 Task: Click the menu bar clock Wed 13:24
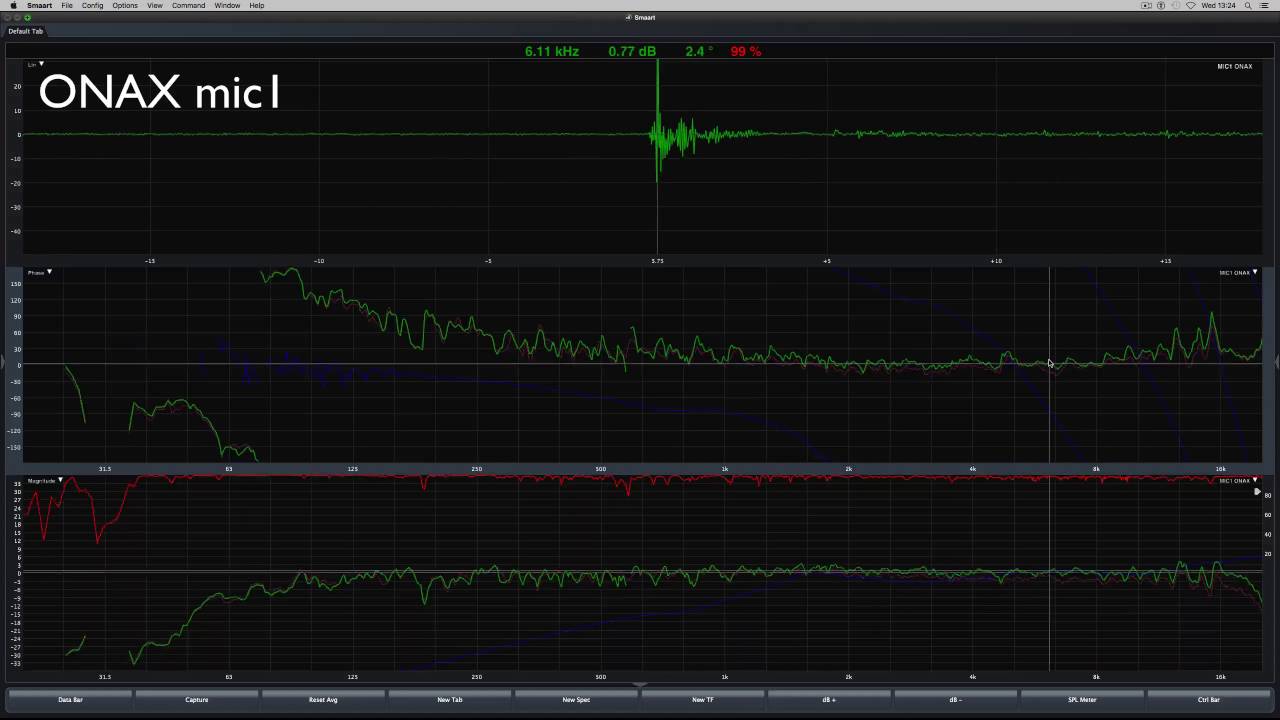pos(1219,5)
